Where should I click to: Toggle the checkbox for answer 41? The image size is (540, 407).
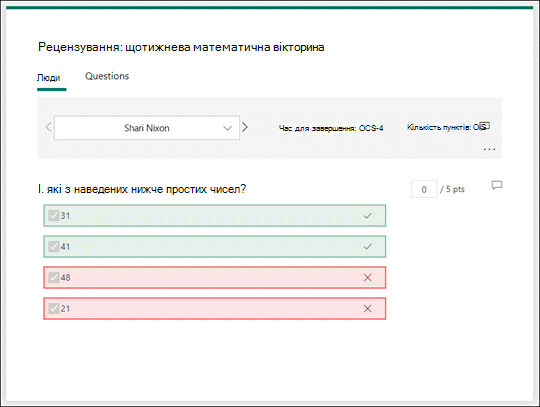54,247
